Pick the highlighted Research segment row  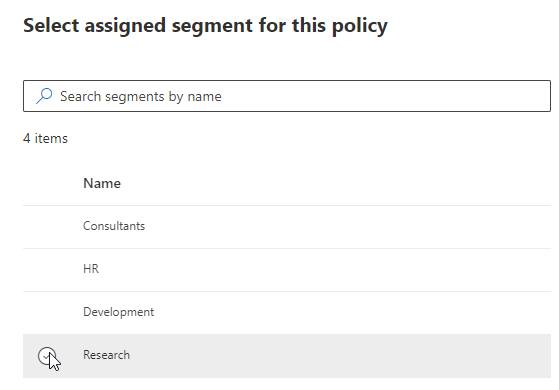click(x=287, y=356)
